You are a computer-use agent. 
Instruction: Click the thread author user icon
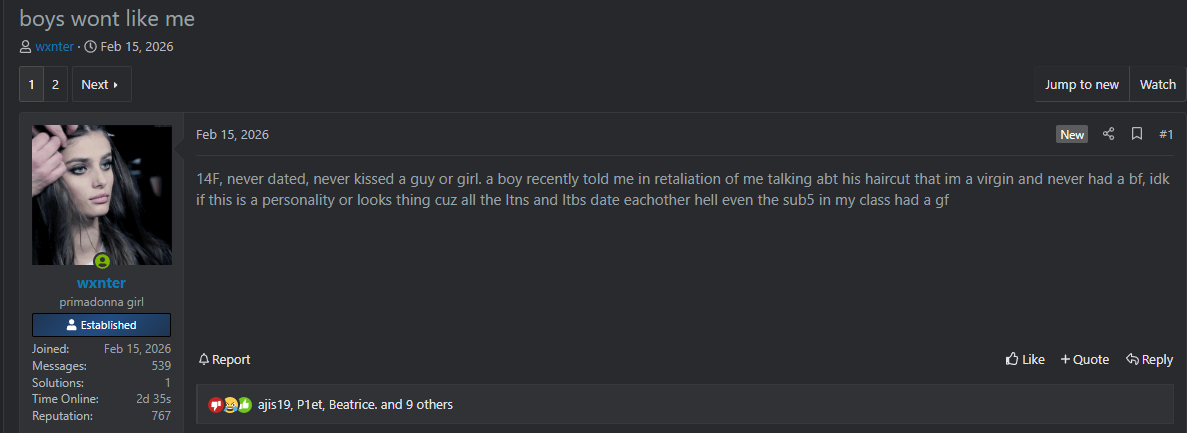[25, 47]
